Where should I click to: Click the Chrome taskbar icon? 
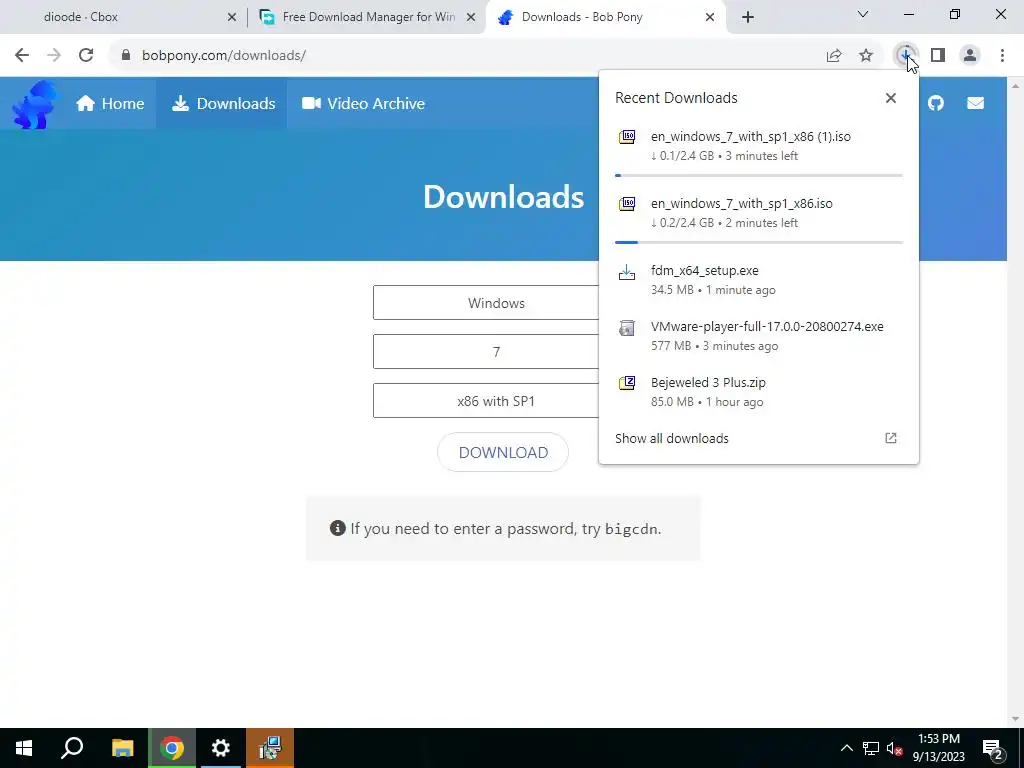172,748
